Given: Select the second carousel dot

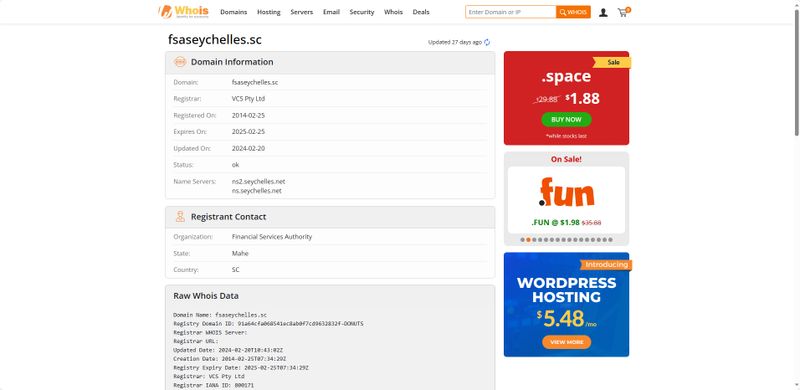Looking at the screenshot, I should [528, 239].
